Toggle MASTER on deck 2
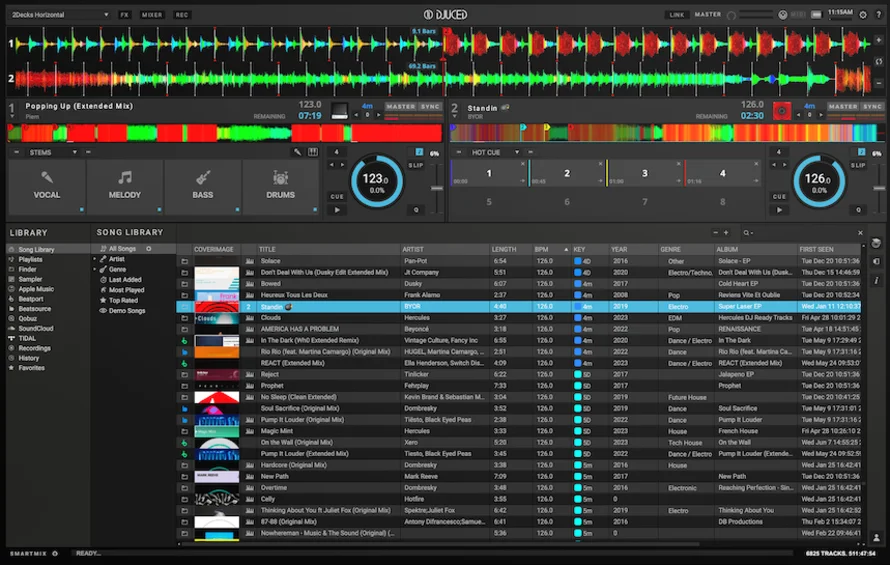Screen dimensions: 890x565 842,107
